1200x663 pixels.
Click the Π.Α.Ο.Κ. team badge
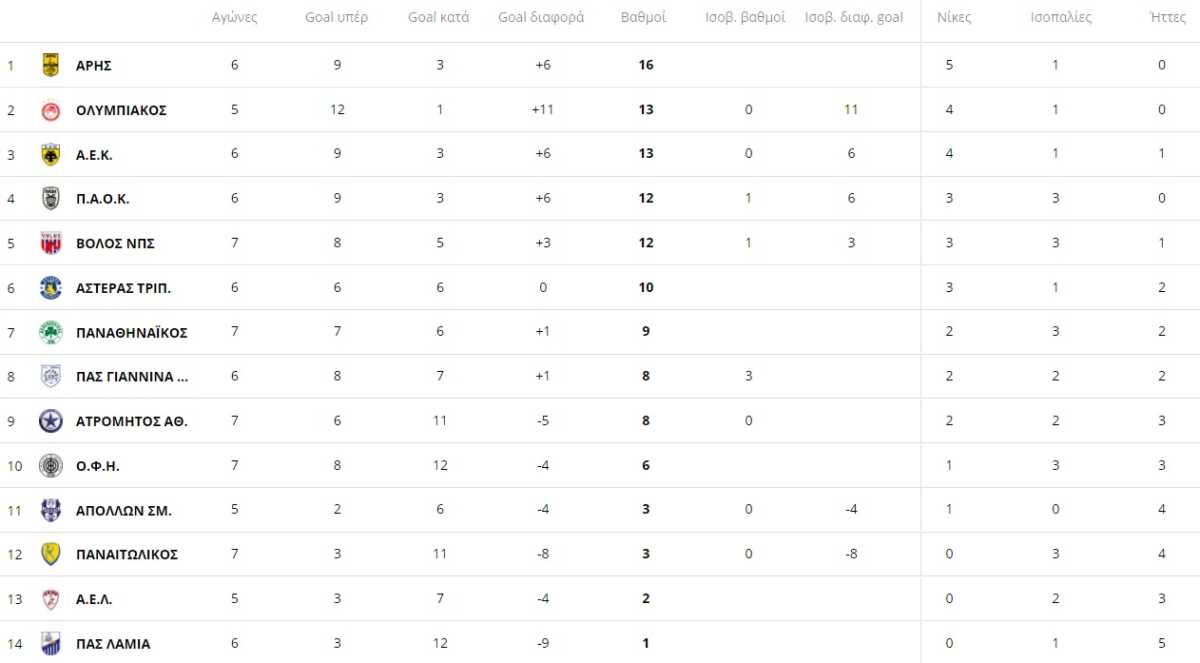[x=50, y=198]
